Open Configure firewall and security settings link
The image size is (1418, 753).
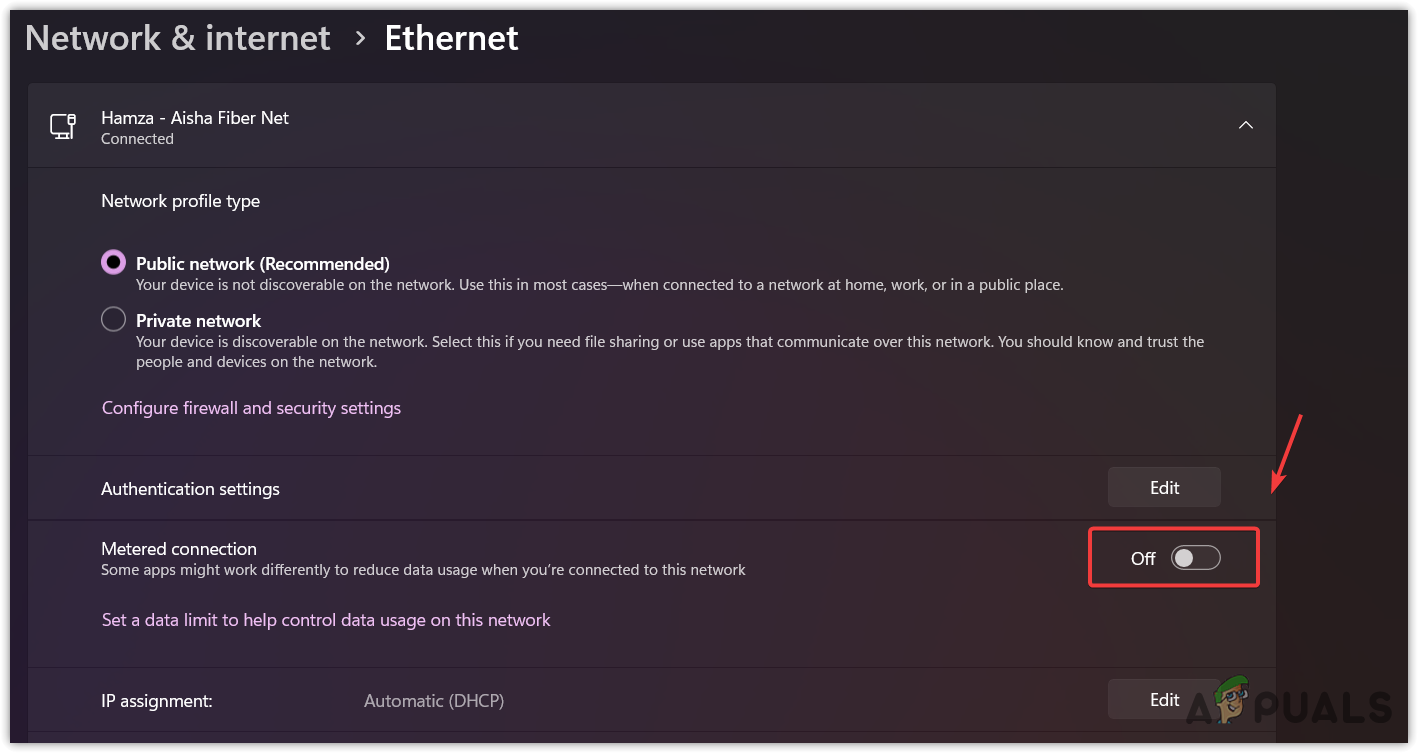(251, 408)
